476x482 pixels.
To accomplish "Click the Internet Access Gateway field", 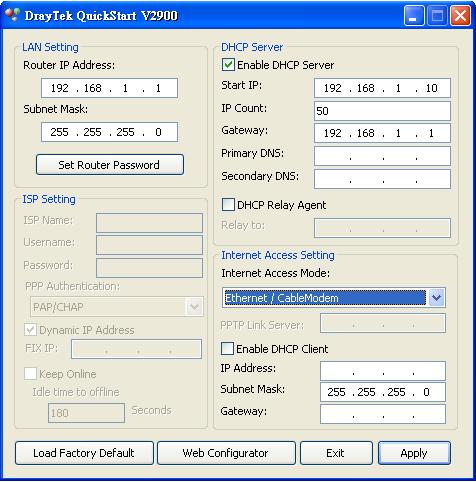I will [x=383, y=414].
